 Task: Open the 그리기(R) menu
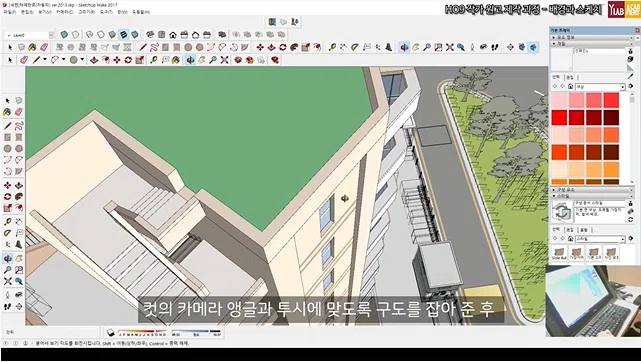click(87, 12)
